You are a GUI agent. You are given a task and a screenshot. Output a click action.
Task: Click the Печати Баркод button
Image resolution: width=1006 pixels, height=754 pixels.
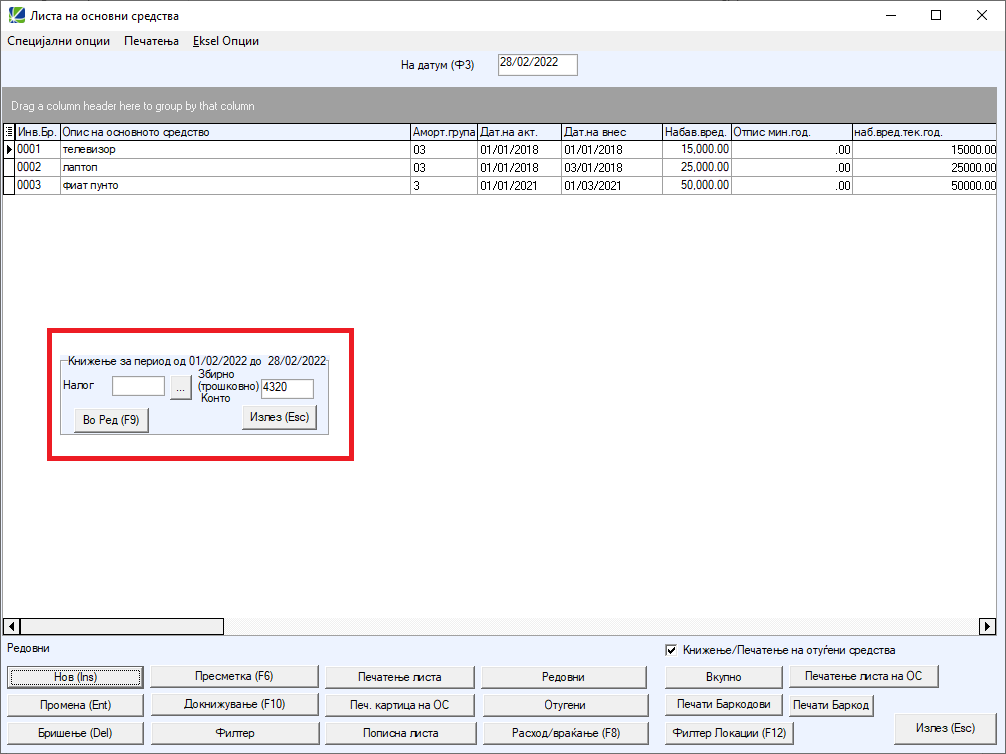click(x=831, y=705)
